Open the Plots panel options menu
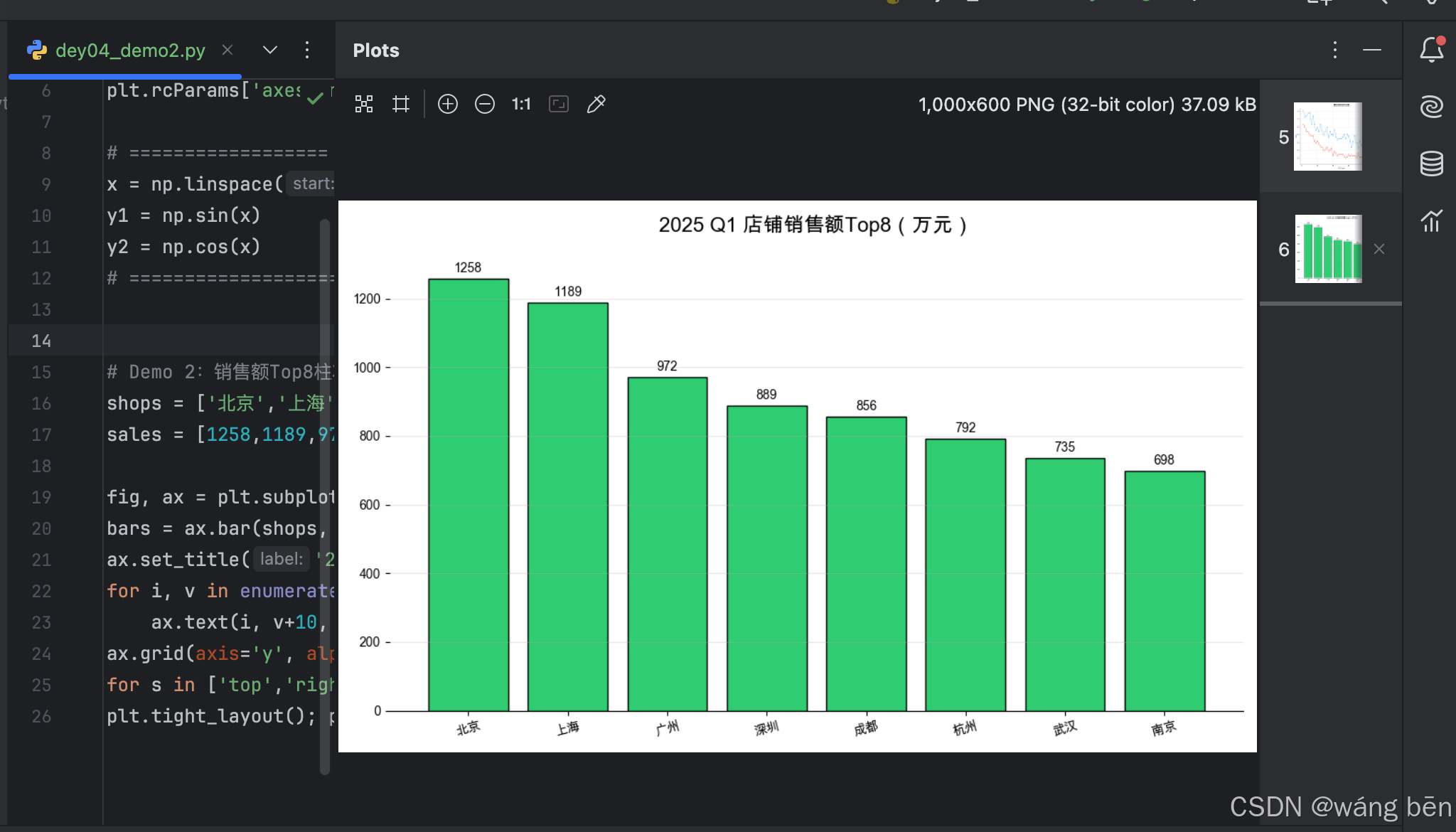The width and height of the screenshot is (1456, 832). [x=1334, y=50]
